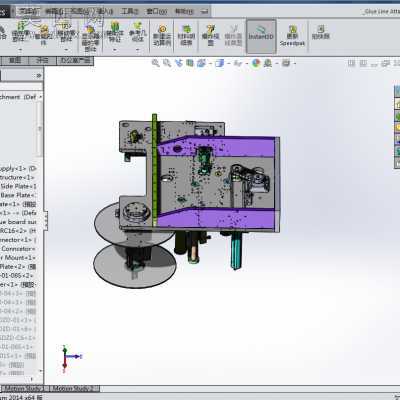Select the 'Base Plate<' tree item
Image resolution: width=400 pixels, height=400 pixels.
(x=17, y=195)
